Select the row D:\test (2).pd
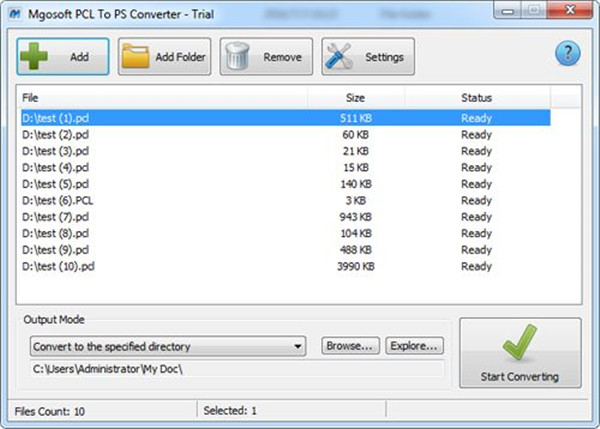600x429 pixels. [x=286, y=134]
